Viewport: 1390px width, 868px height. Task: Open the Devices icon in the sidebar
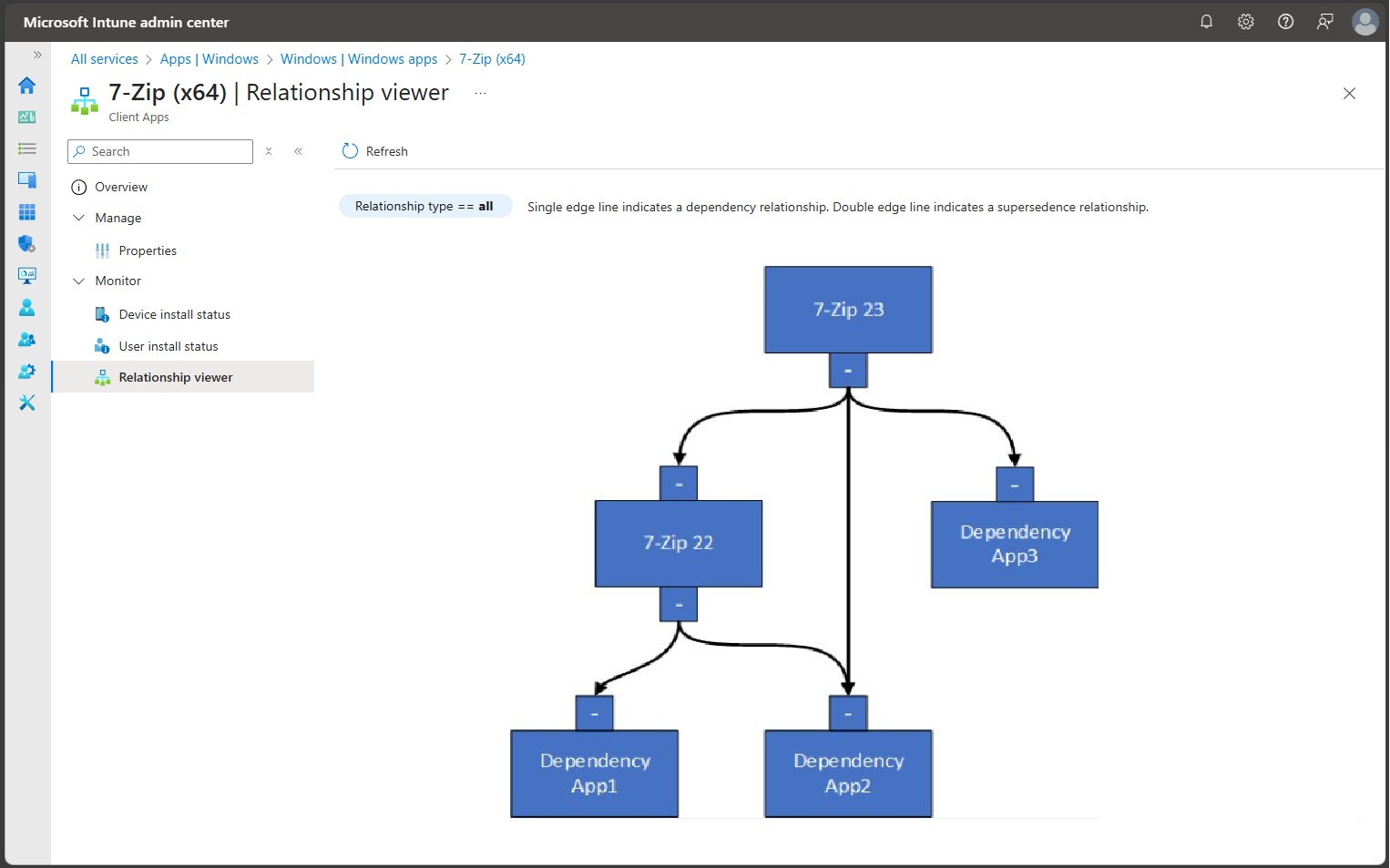pyautogui.click(x=27, y=179)
